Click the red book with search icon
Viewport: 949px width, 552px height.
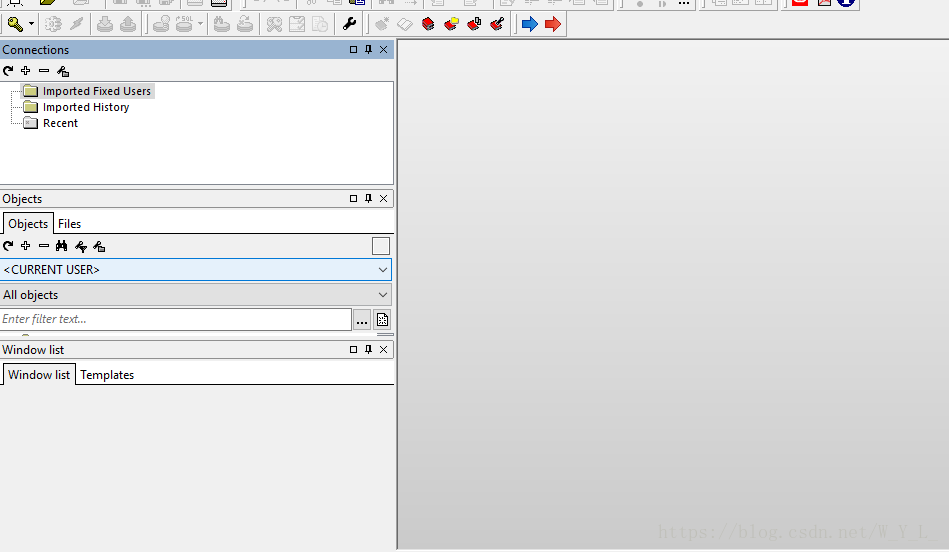pyautogui.click(x=474, y=24)
